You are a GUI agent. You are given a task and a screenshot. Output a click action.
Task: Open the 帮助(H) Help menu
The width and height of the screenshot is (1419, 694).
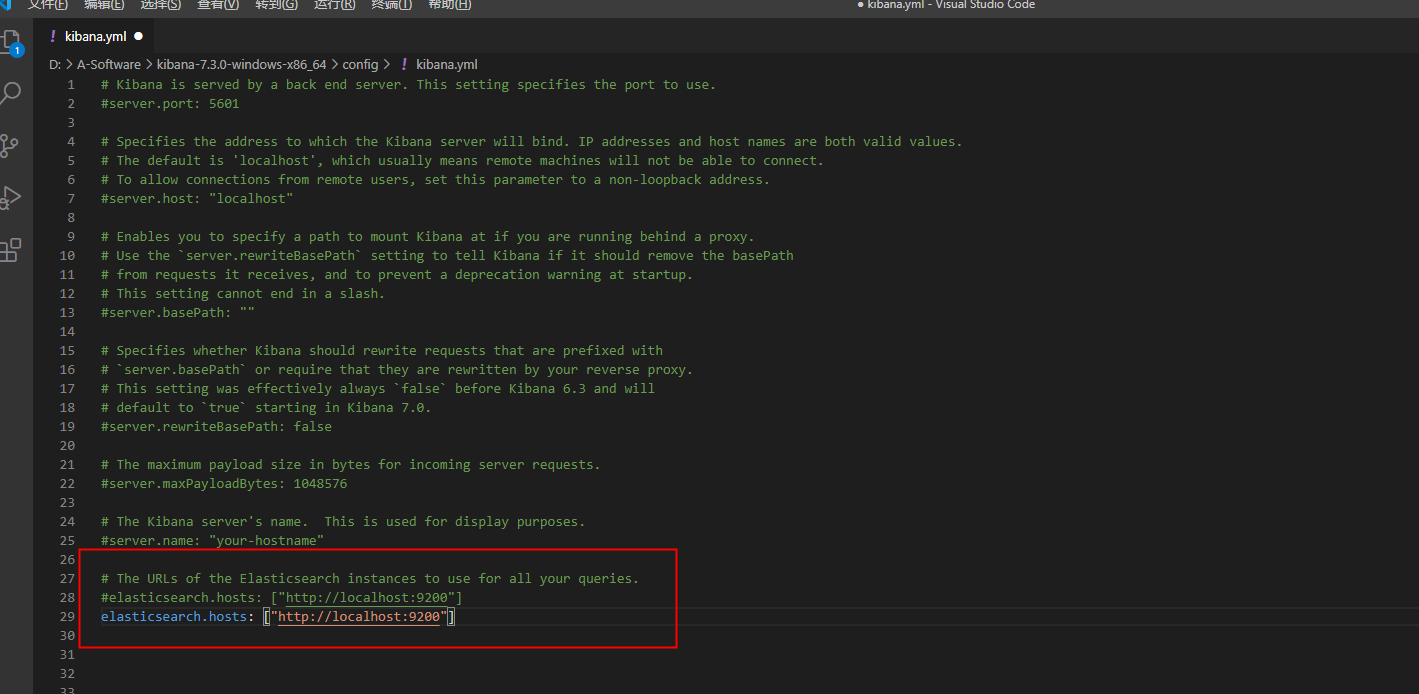[x=449, y=5]
